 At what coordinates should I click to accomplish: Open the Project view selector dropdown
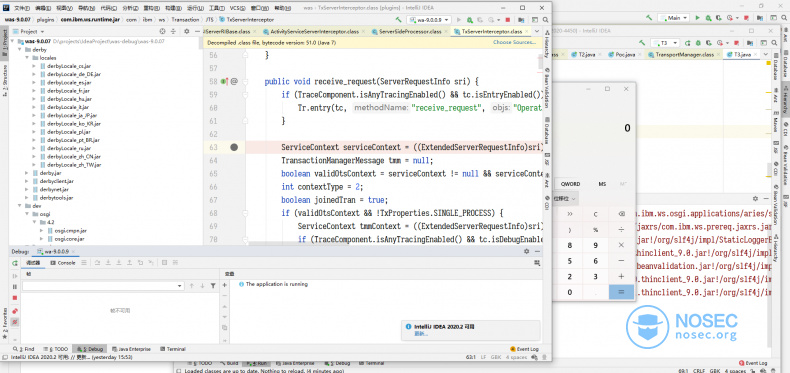pos(29,31)
